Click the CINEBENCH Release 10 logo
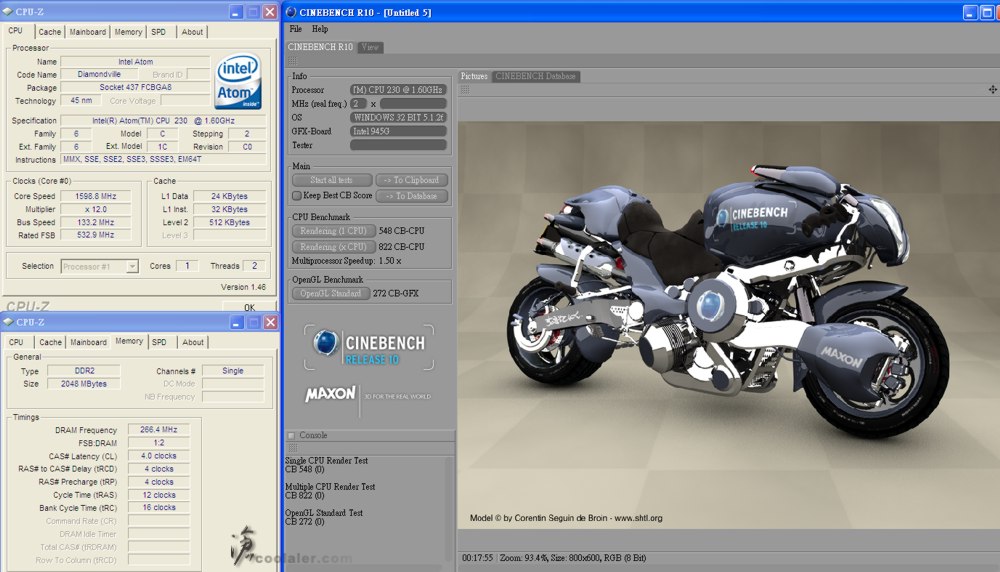 [x=369, y=348]
